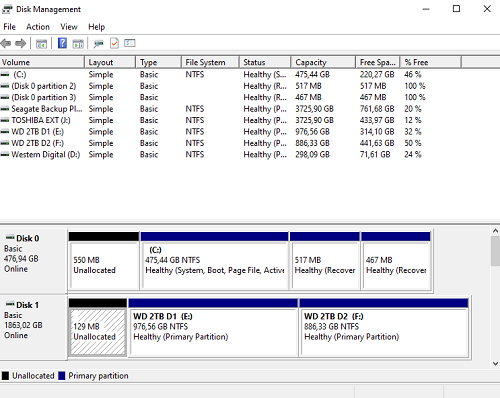This screenshot has width=500, height=398.
Task: Maximize the Disk Management window
Action: pyautogui.click(x=456, y=9)
